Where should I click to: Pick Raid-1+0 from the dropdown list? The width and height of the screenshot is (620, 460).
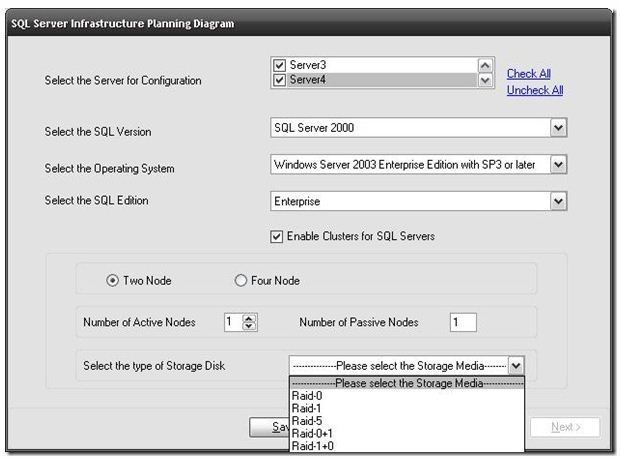coord(407,446)
